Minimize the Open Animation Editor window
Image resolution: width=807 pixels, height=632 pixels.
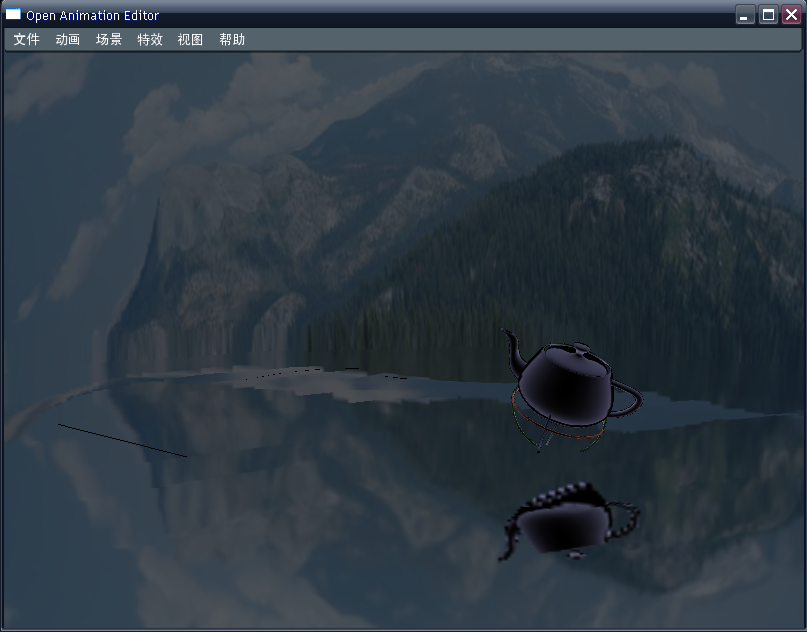(x=745, y=15)
